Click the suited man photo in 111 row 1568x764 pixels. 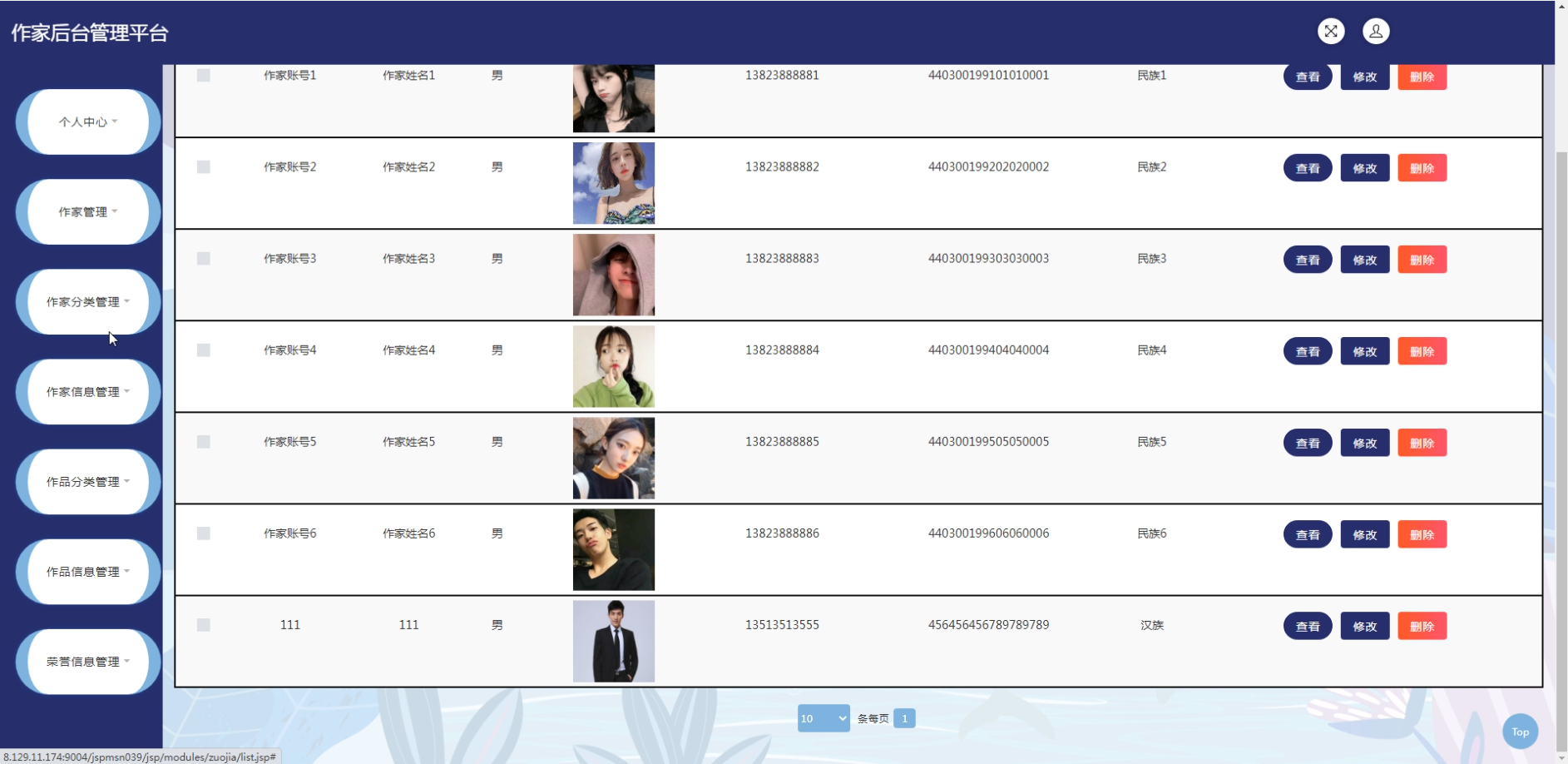tap(614, 641)
